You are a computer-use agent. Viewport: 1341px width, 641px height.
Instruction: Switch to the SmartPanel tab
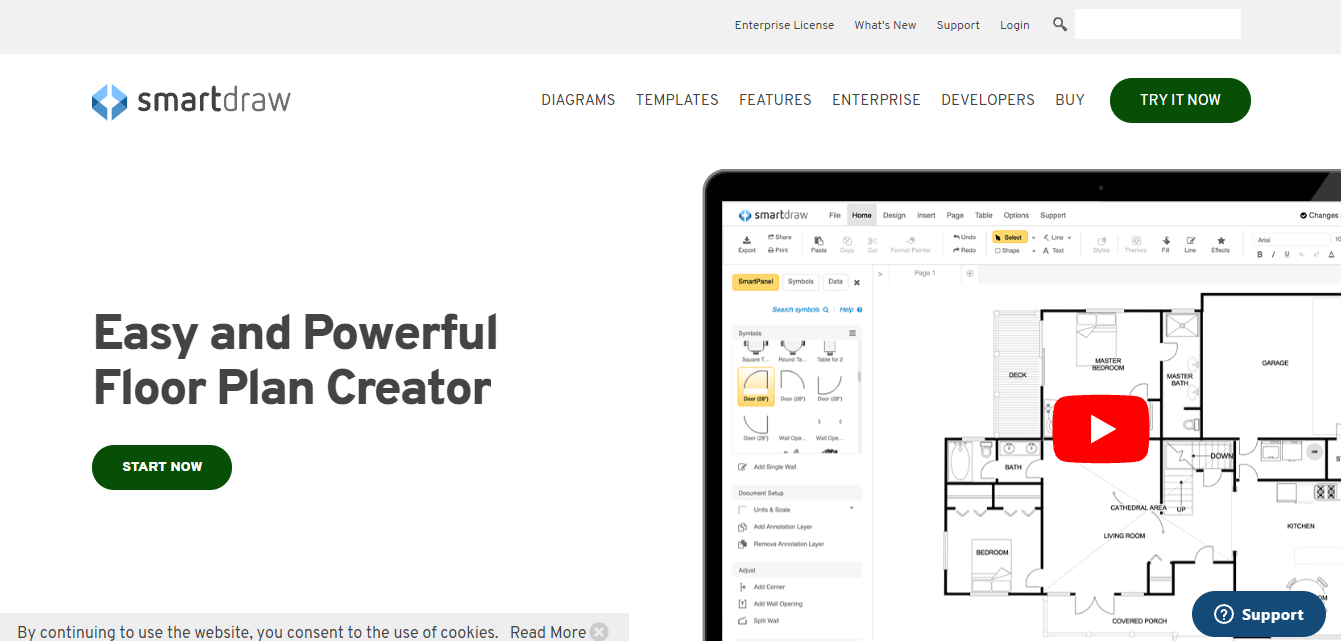click(755, 282)
